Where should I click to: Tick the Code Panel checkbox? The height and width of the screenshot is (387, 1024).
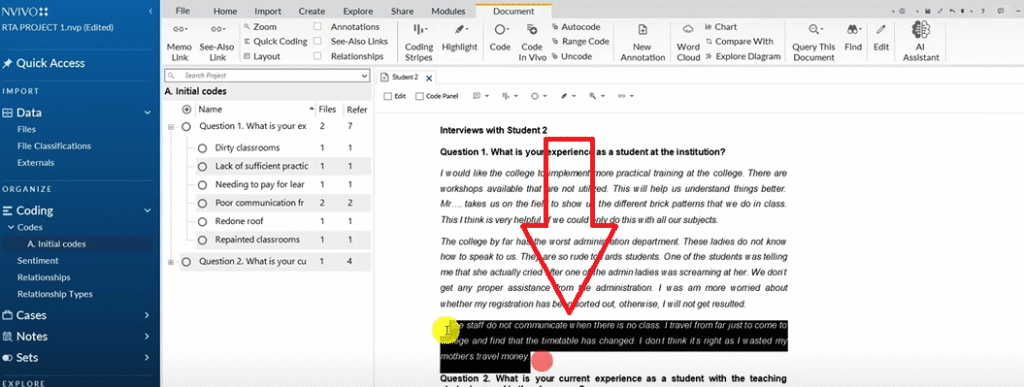[x=419, y=96]
